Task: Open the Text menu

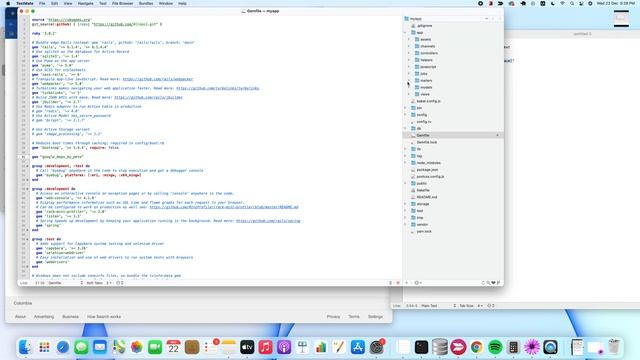Action: 103,3
